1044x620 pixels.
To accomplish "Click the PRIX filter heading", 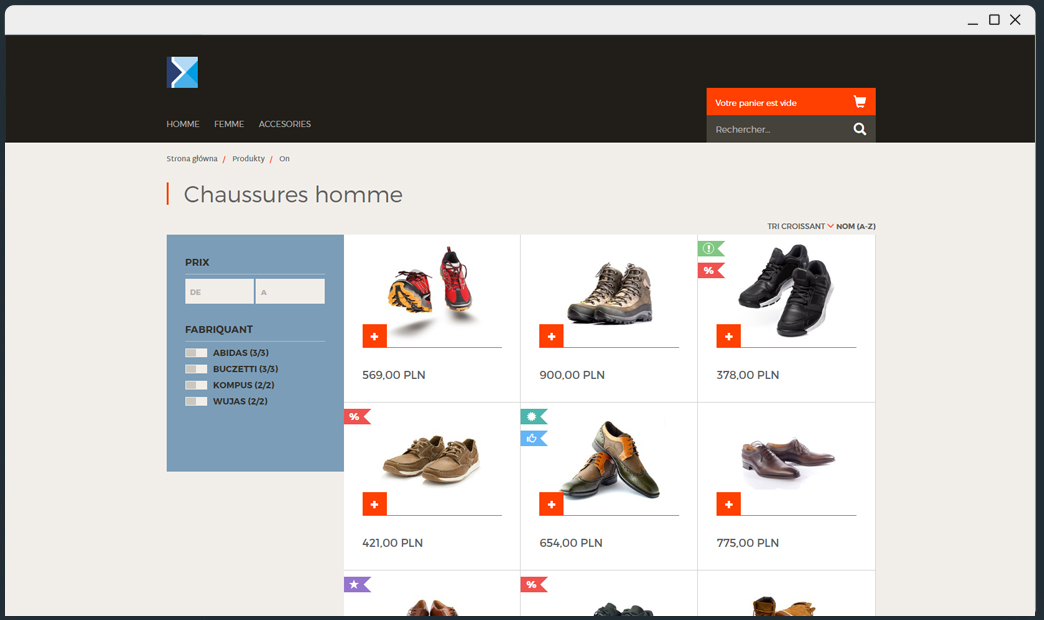I will 197,262.
